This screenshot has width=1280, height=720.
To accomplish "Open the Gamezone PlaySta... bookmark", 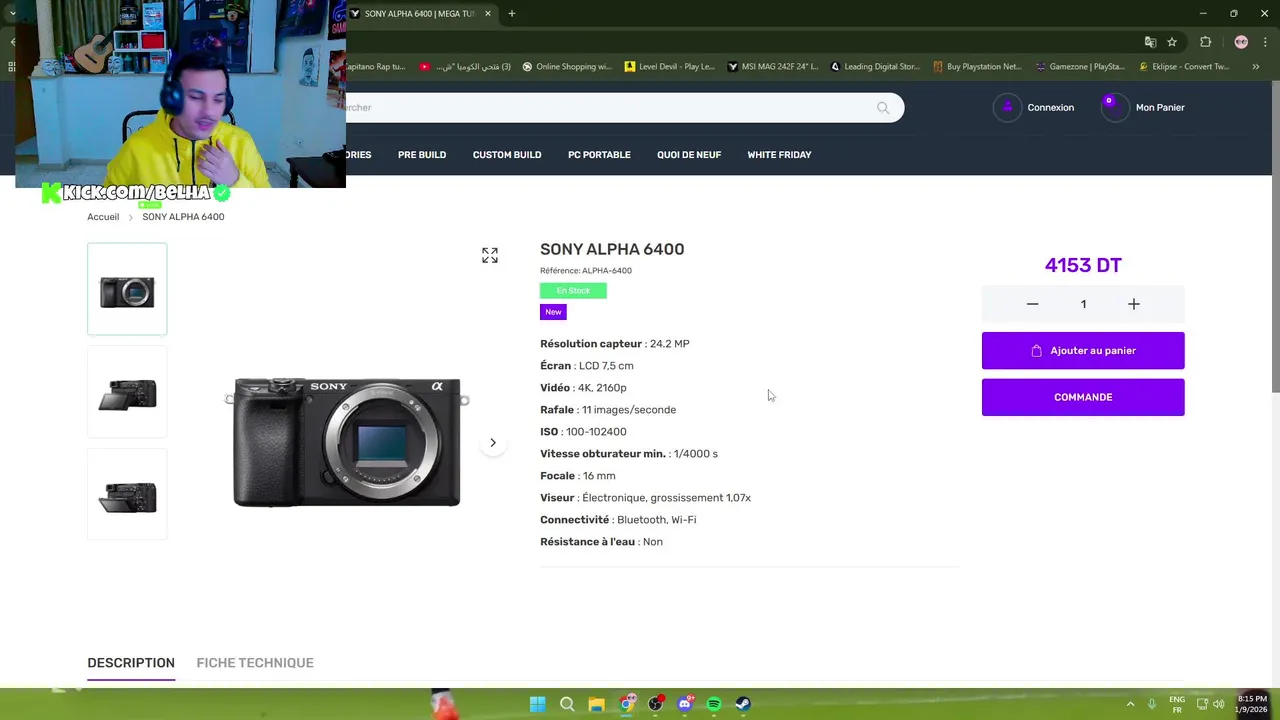I will pos(1080,67).
